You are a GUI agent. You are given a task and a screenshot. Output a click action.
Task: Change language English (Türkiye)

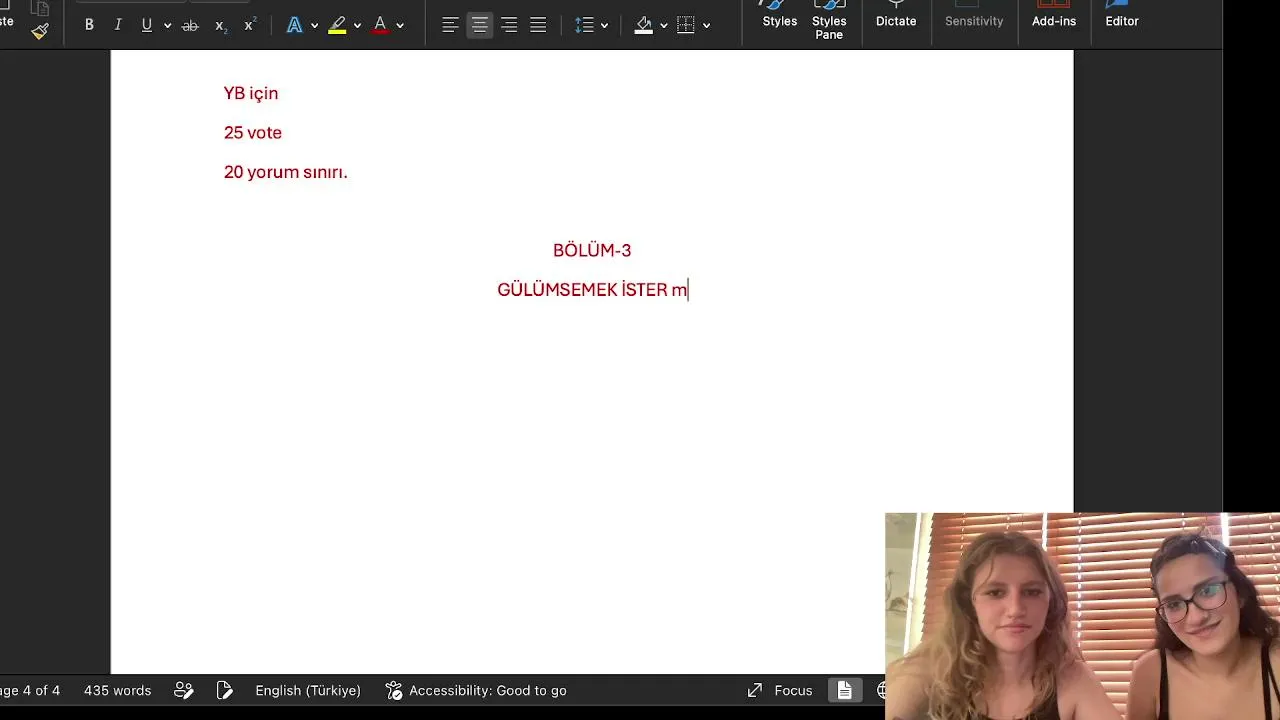(x=308, y=690)
